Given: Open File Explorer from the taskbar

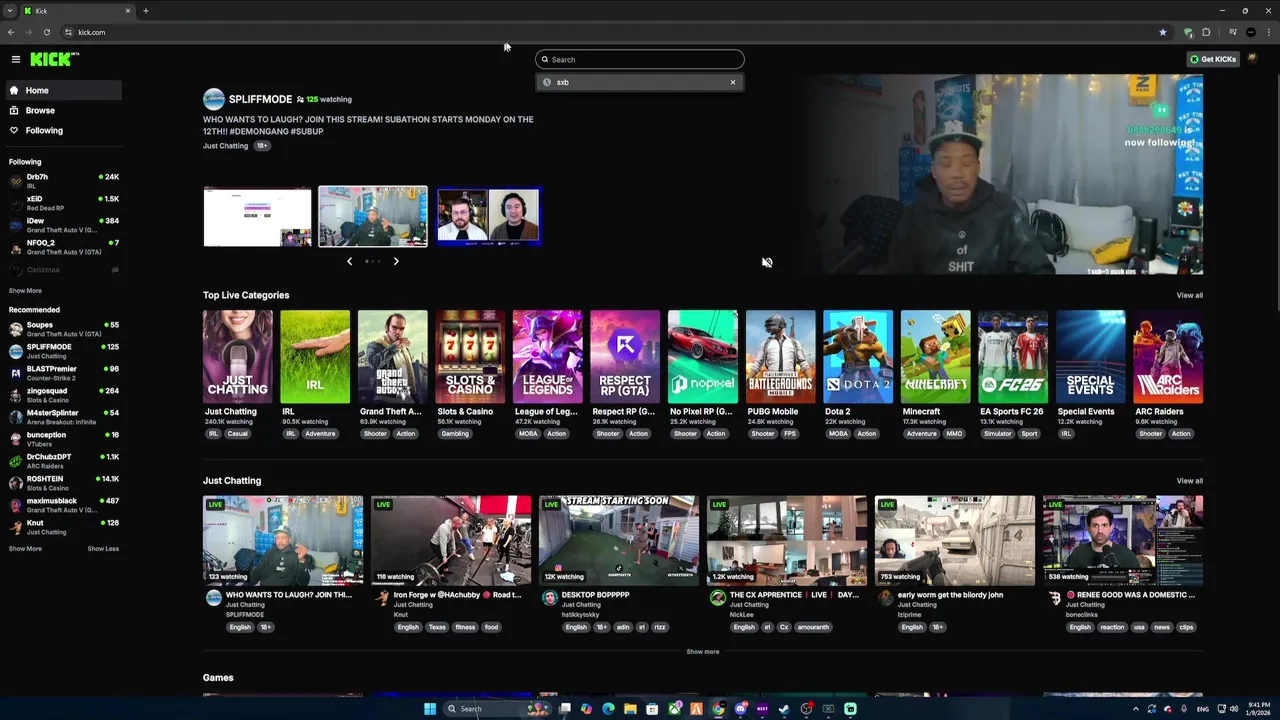Looking at the screenshot, I should click(630, 709).
